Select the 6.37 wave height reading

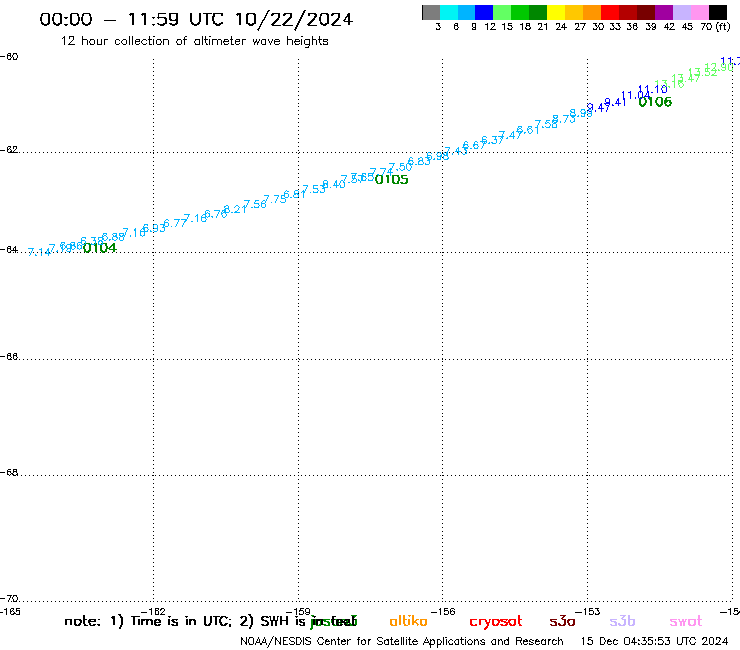point(492,140)
